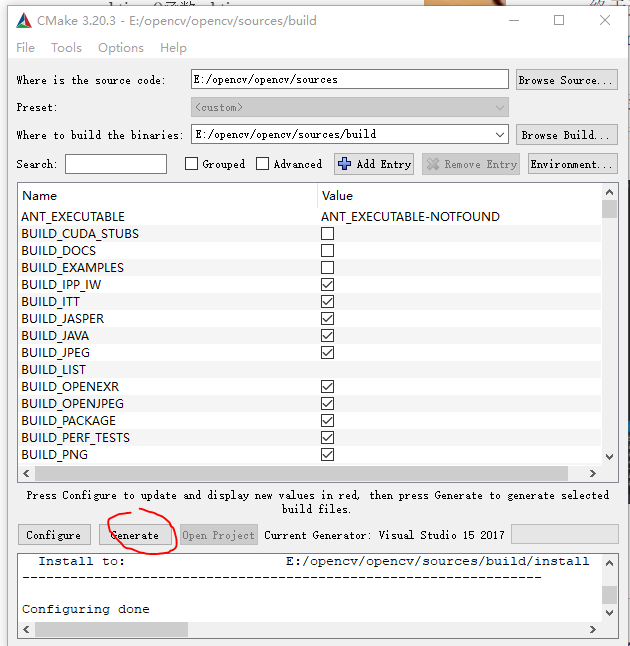Uncheck the BUILD_PACKAGE option
The height and width of the screenshot is (646, 630).
pos(328,421)
